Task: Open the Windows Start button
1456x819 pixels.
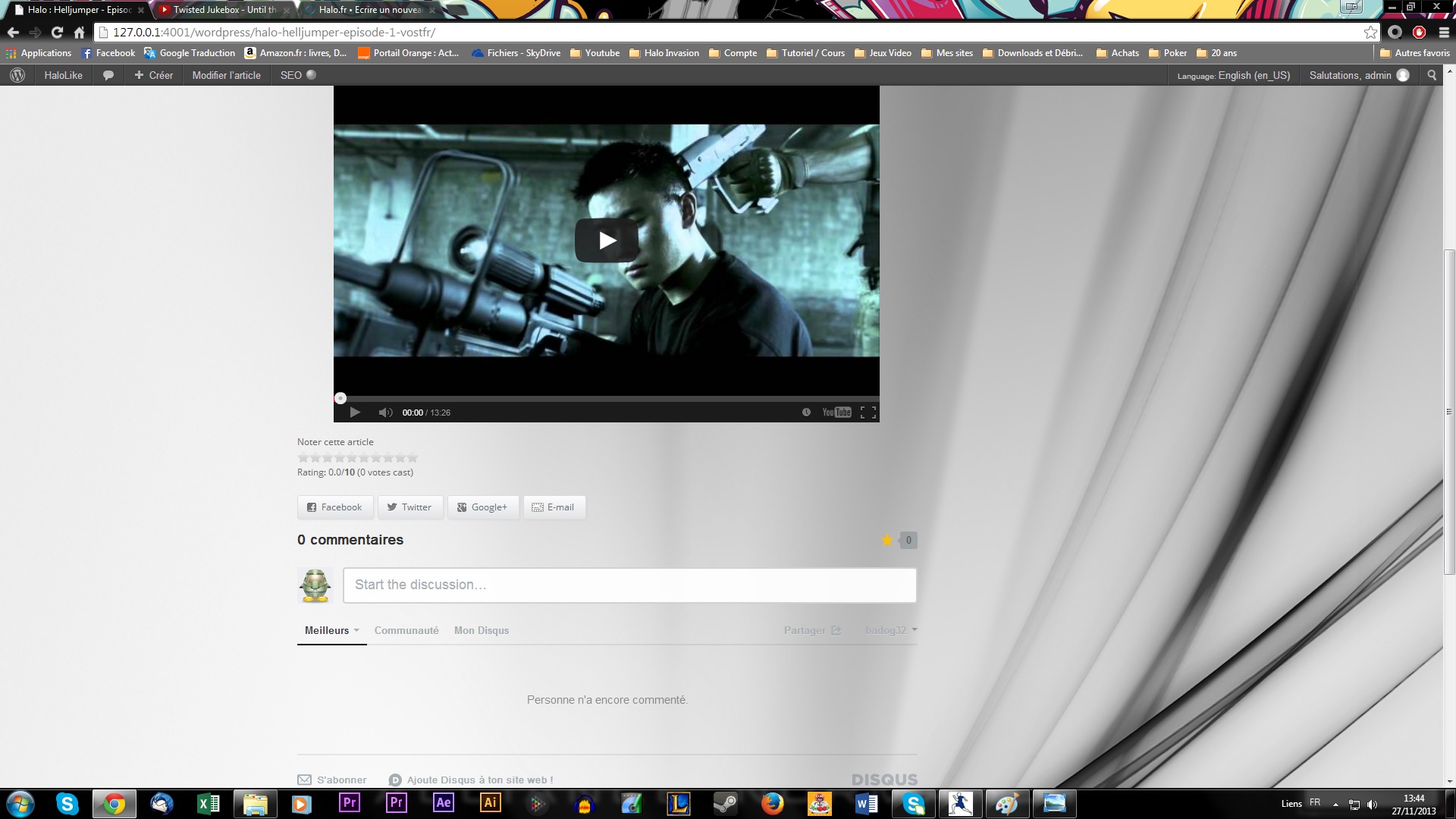Action: (x=20, y=804)
